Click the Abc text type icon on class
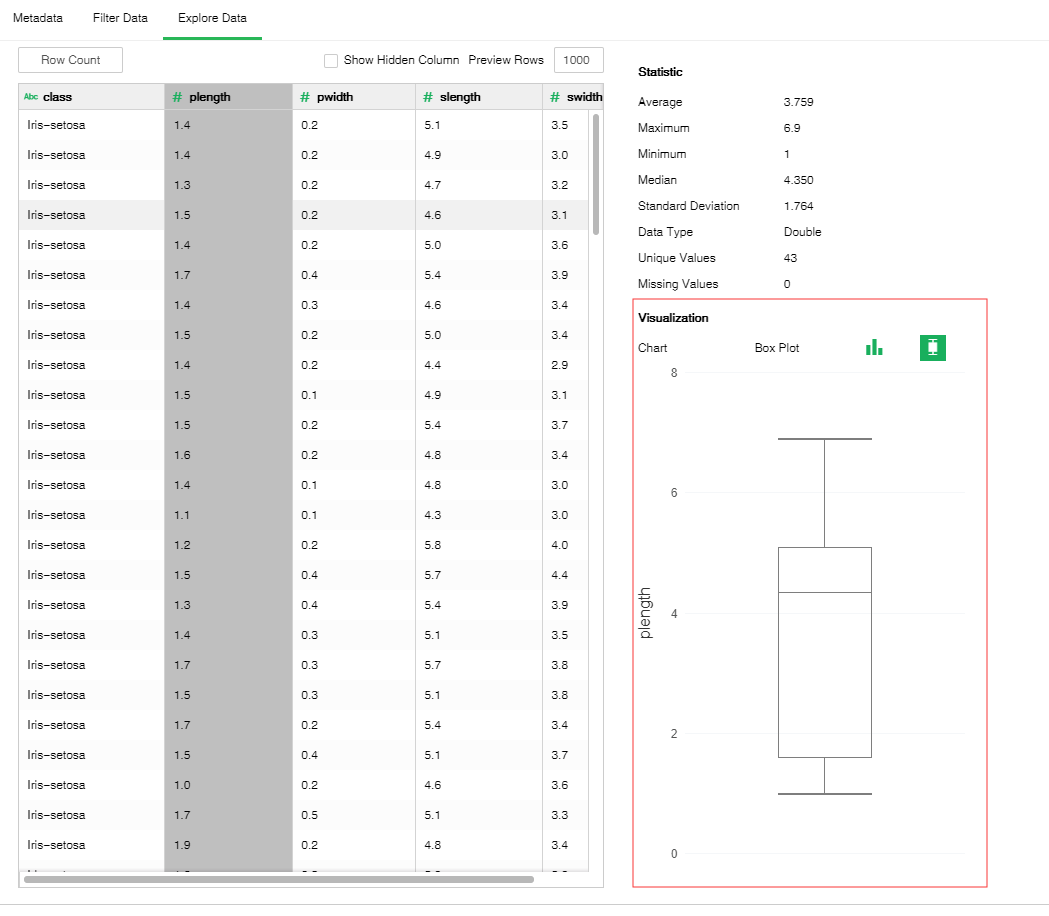The width and height of the screenshot is (1049, 916). click(x=31, y=97)
